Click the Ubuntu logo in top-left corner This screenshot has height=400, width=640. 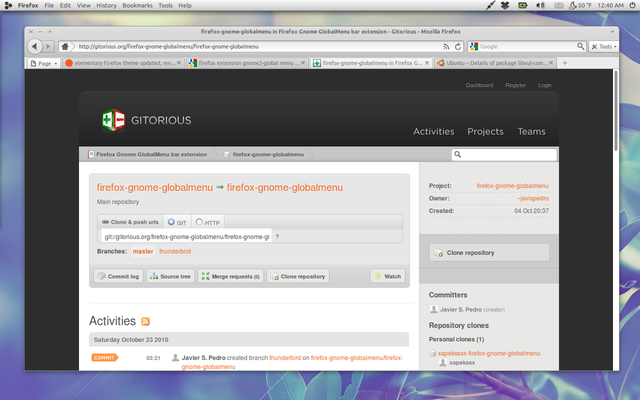pos(8,5)
